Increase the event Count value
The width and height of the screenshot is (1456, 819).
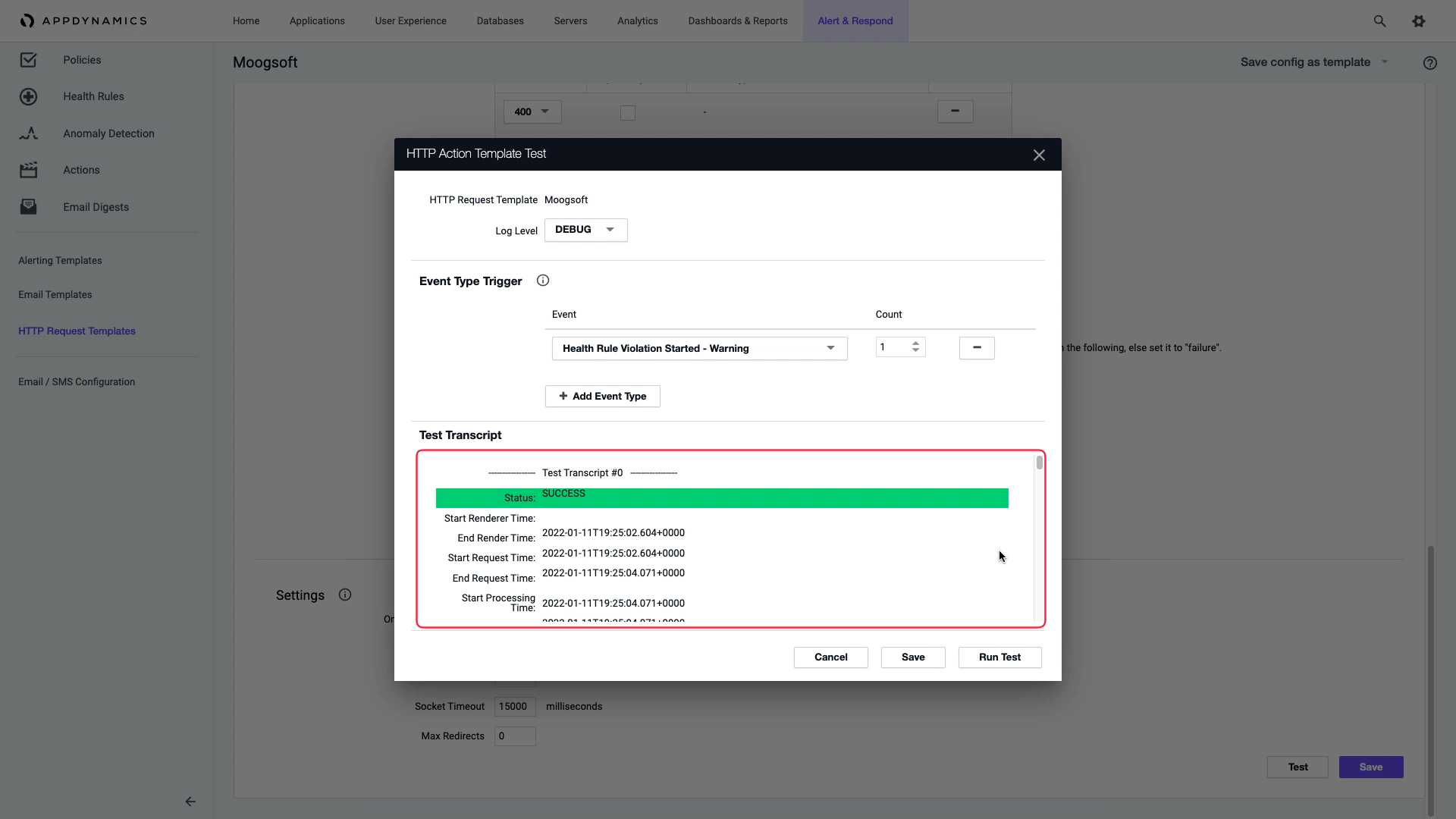click(x=916, y=344)
